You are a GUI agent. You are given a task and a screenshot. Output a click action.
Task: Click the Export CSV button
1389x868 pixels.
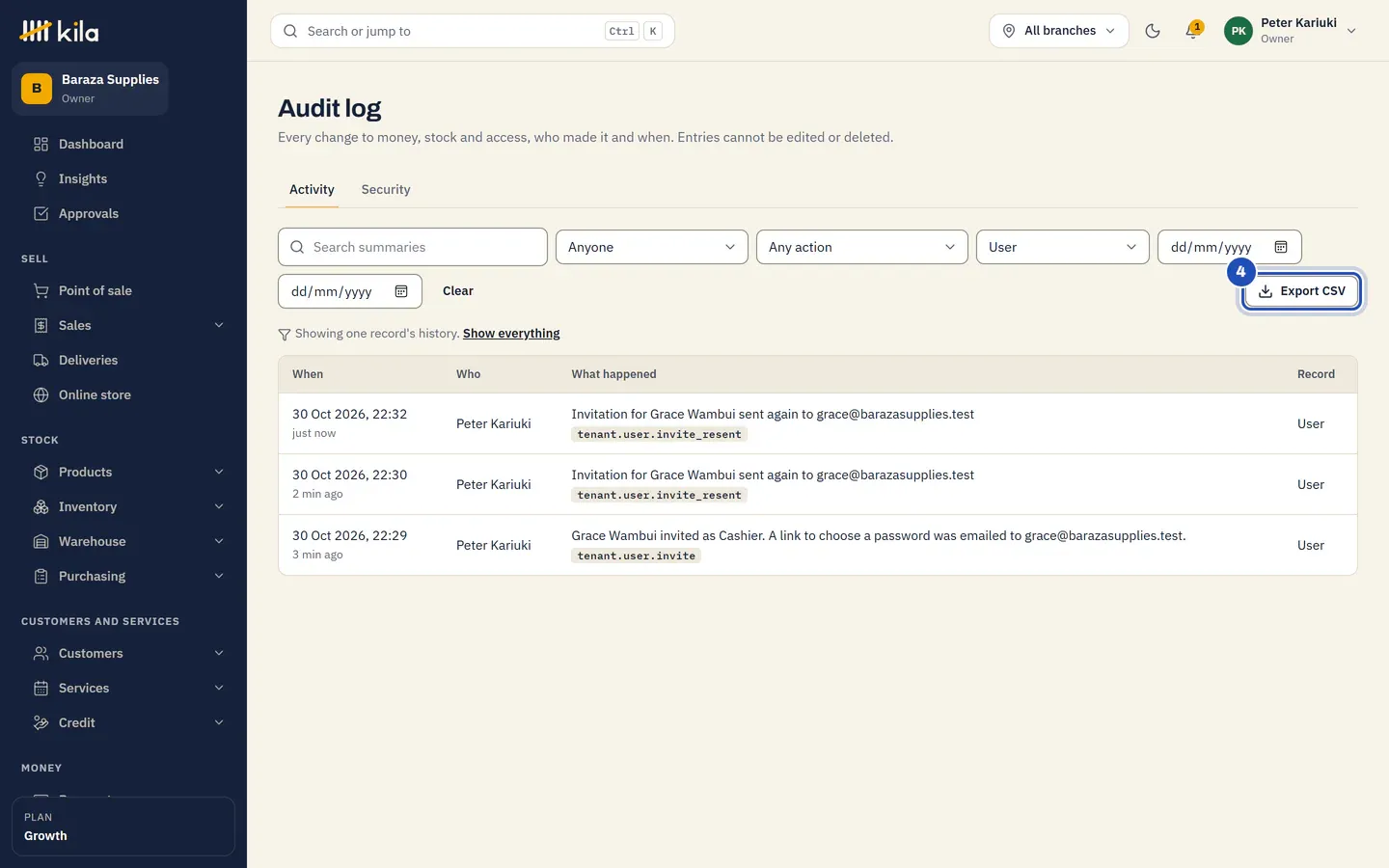tap(1301, 291)
